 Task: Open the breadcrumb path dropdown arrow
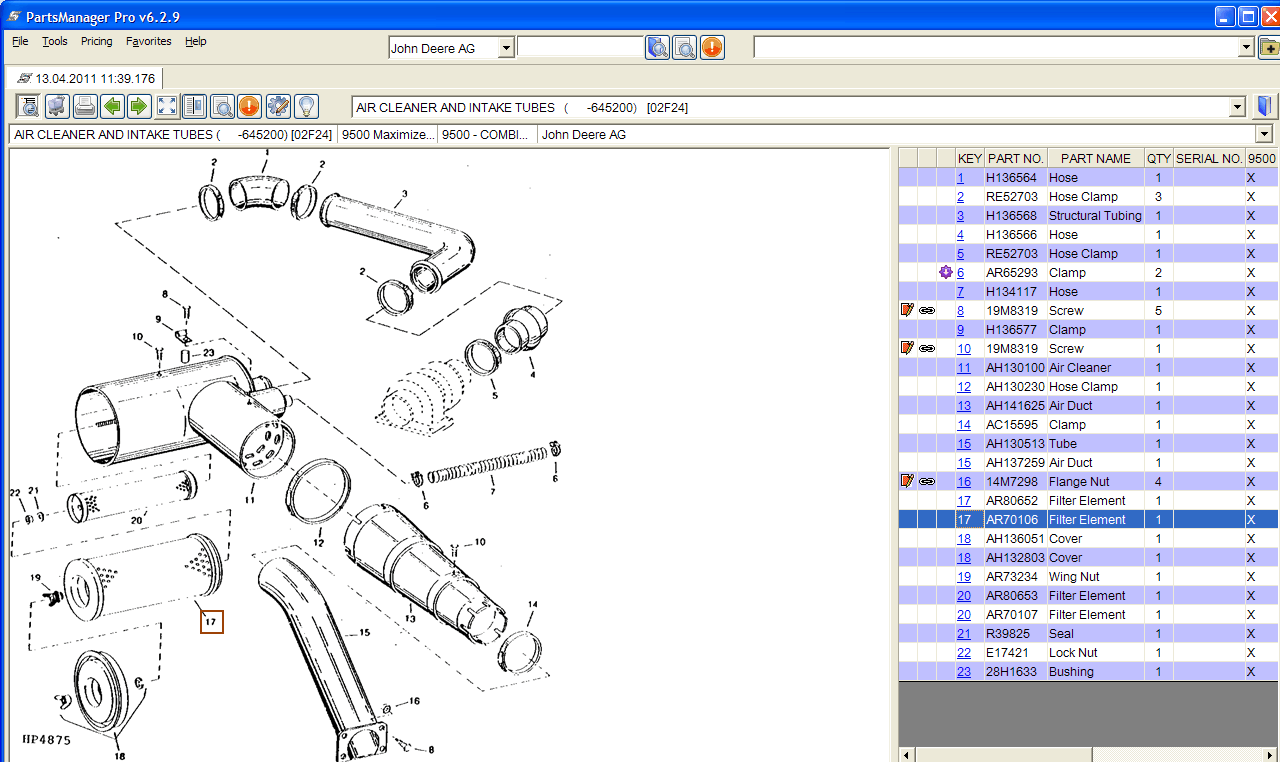click(x=1264, y=134)
